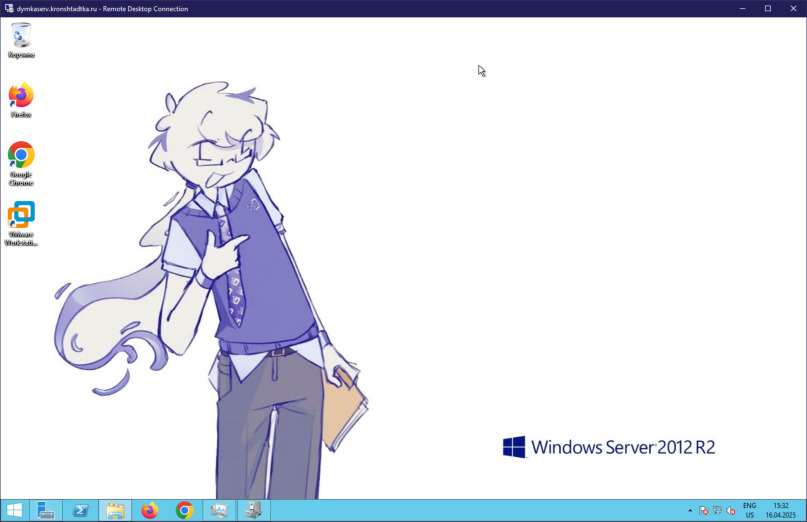807x522 pixels.
Task: Open the Windows Start button
Action: coord(14,511)
